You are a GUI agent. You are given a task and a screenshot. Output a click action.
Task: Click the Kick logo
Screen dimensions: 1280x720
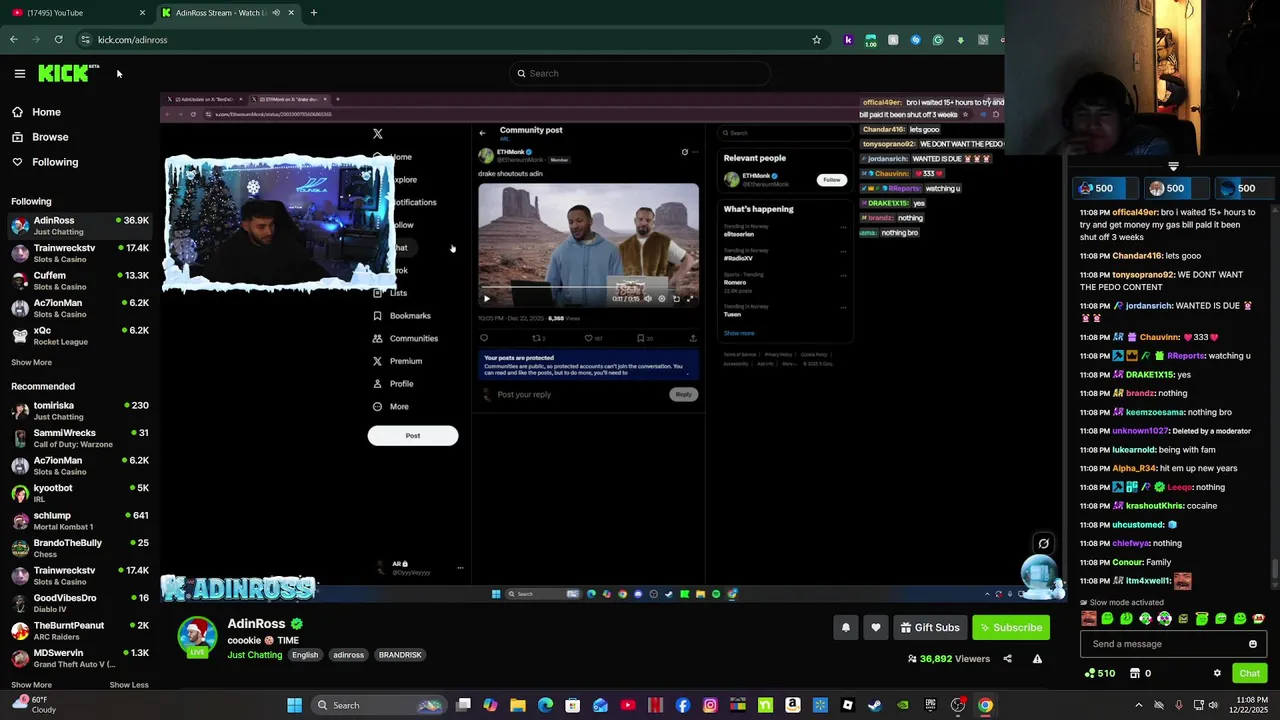68,73
